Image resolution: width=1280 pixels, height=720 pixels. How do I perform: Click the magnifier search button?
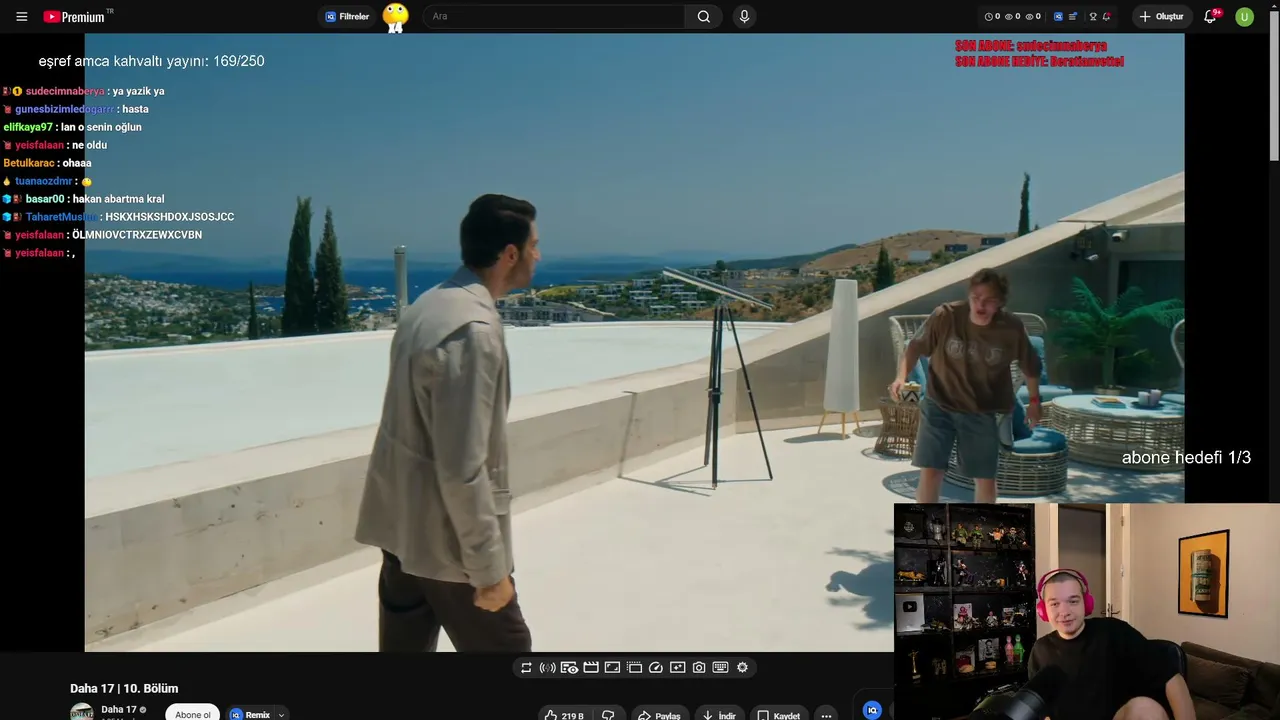coord(704,17)
